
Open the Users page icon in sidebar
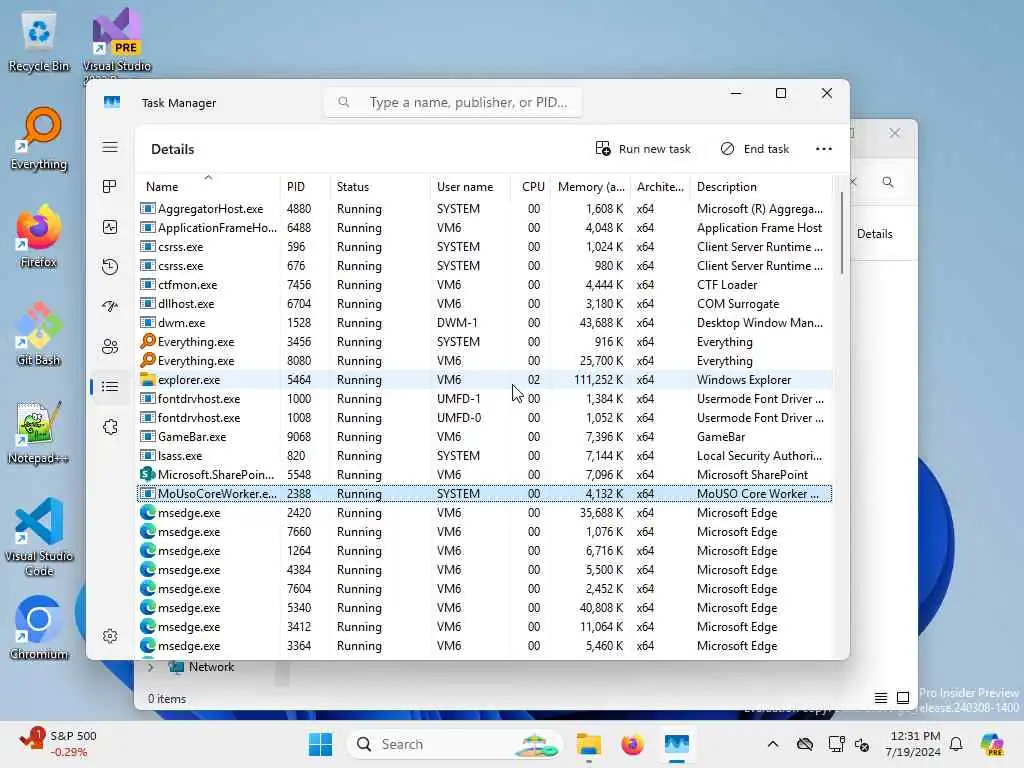(x=110, y=346)
